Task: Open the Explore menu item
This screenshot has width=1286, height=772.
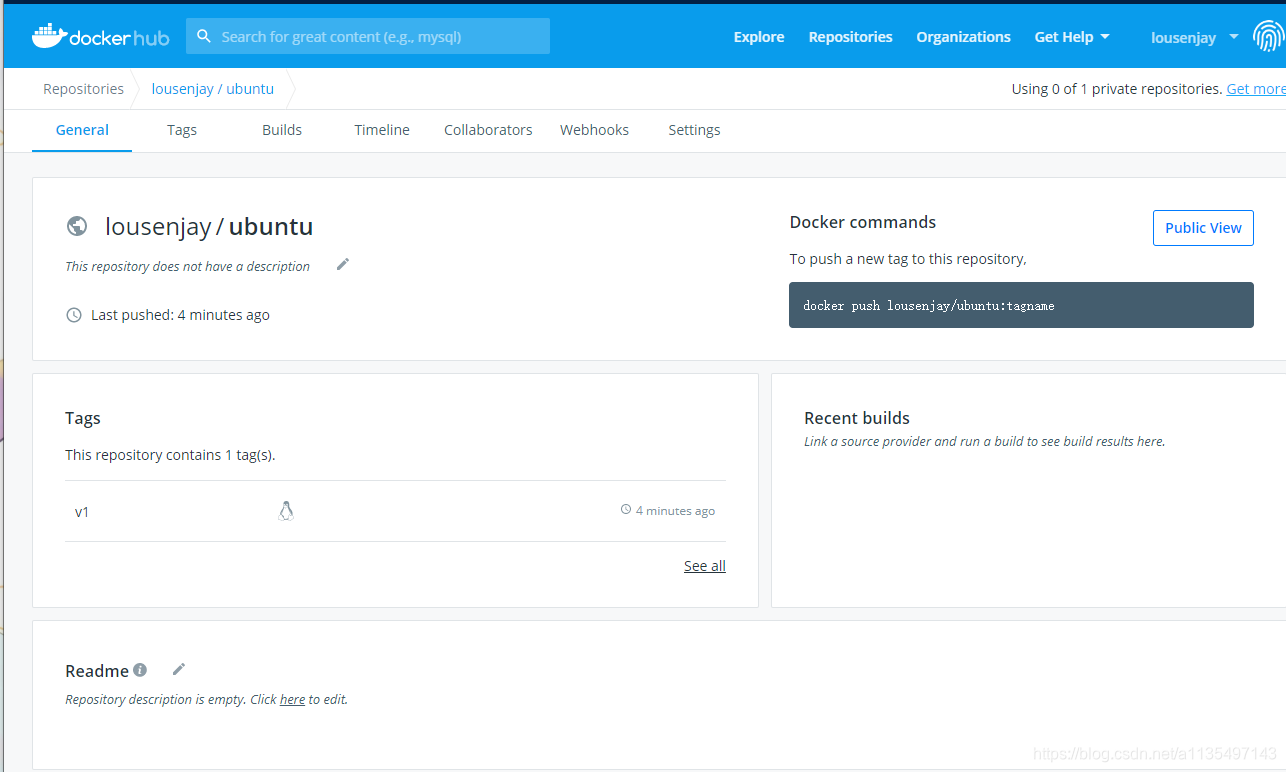Action: [x=759, y=37]
